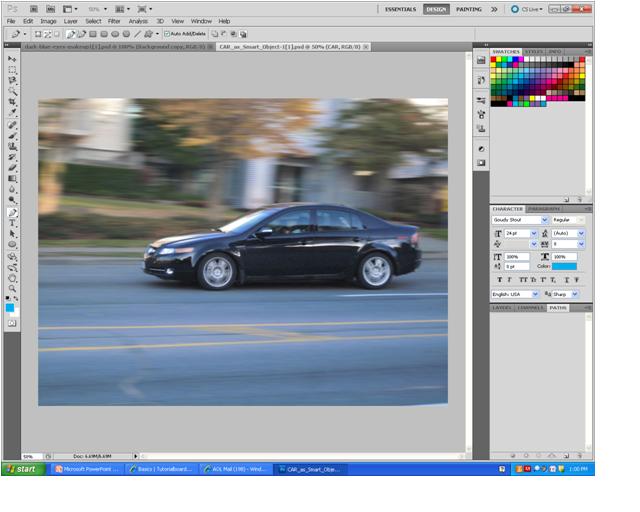Choose Custom Shape in the options bar

coord(149,34)
